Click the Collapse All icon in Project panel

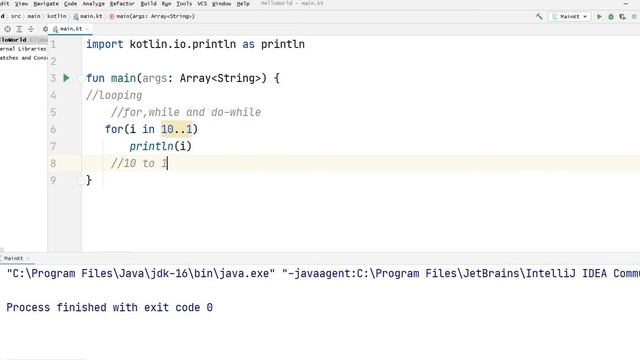31,29
